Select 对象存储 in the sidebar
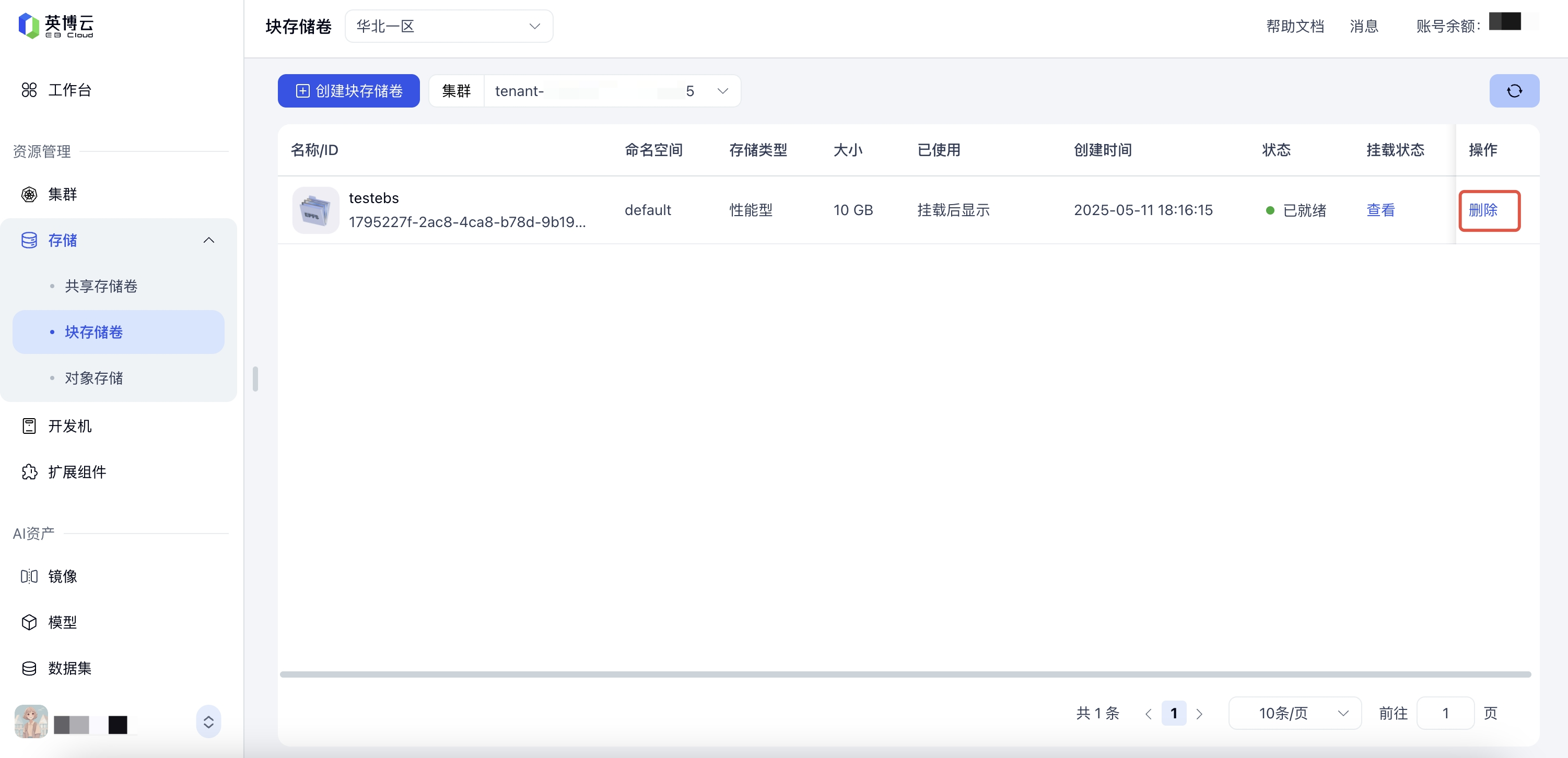The image size is (1568, 758). coord(93,378)
